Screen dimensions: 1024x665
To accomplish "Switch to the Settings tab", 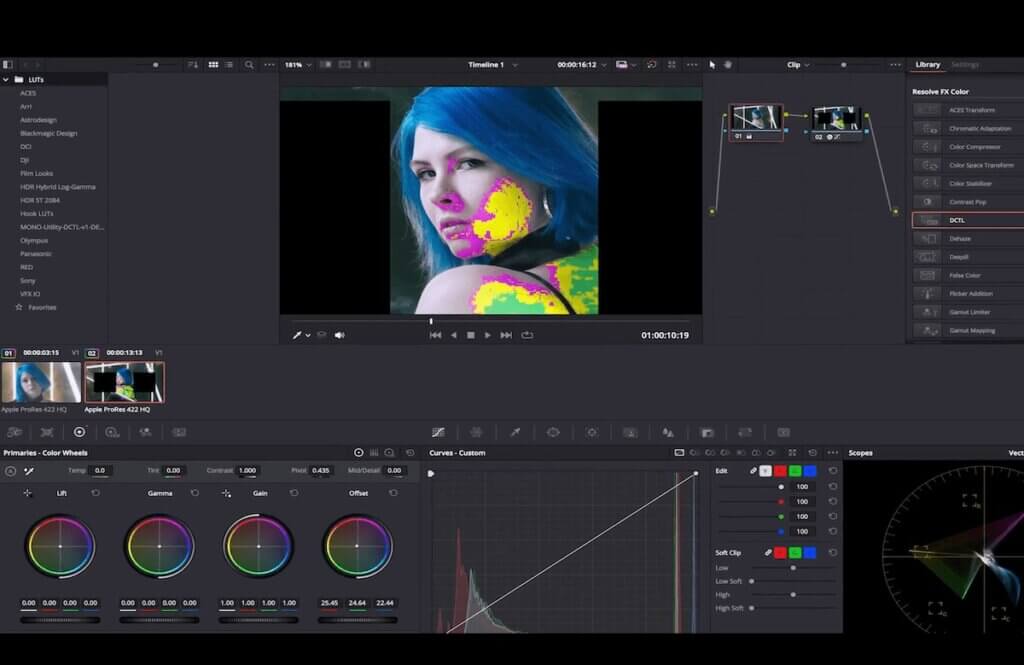I will 966,64.
